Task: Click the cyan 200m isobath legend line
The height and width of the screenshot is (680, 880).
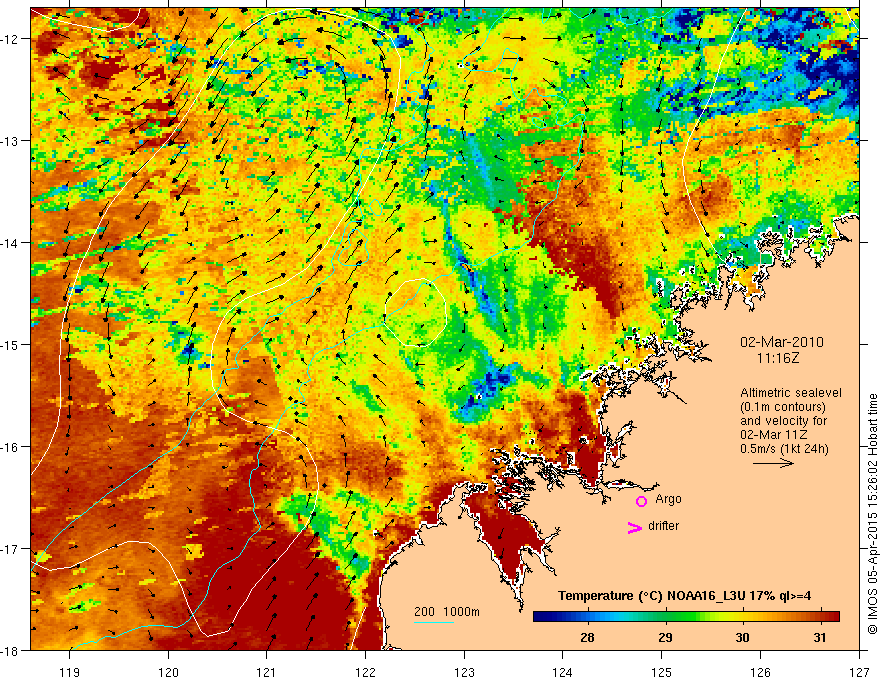Action: pos(434,622)
